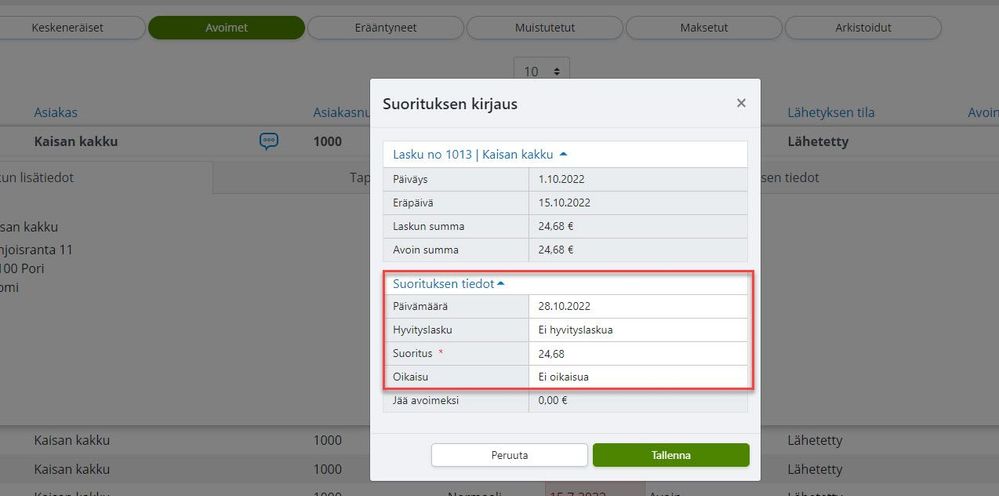Click the bold customer number 1000

tap(327, 142)
